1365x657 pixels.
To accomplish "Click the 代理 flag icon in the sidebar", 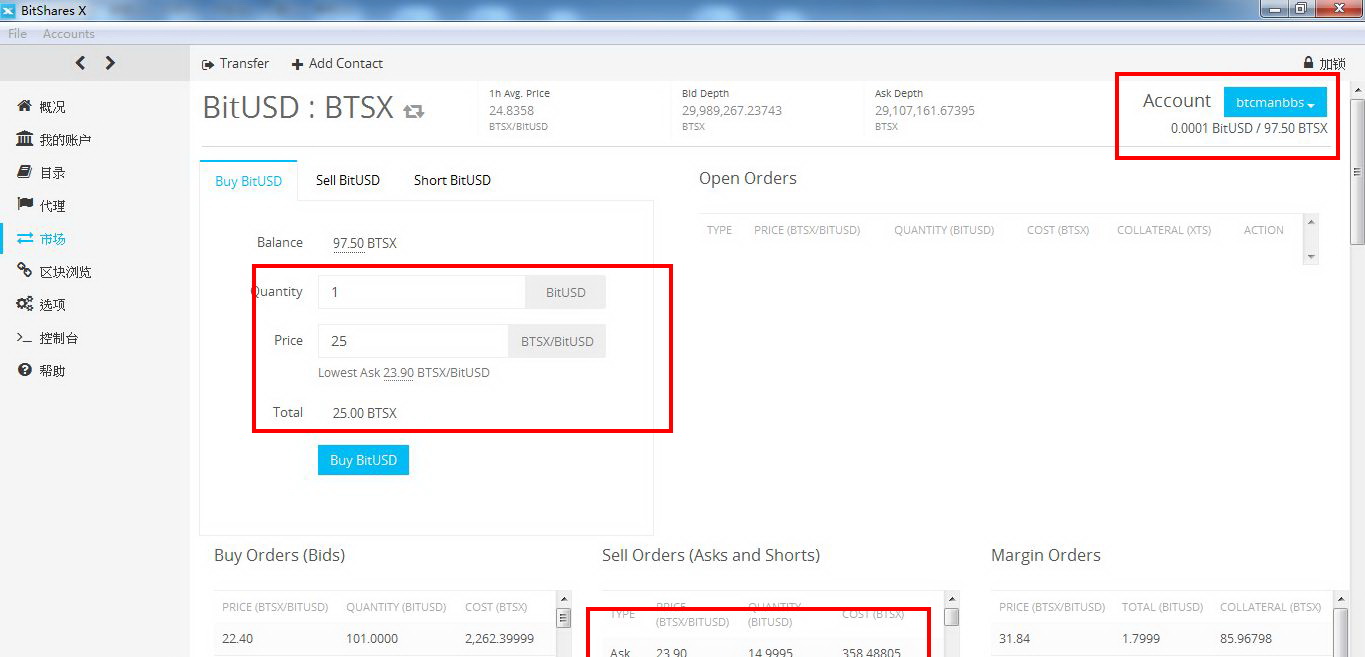I will (x=25, y=205).
